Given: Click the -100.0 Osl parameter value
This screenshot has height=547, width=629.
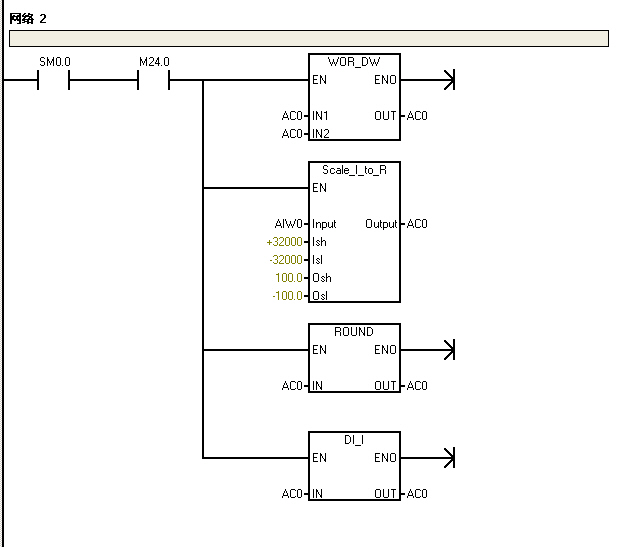Looking at the screenshot, I should coord(287,296).
